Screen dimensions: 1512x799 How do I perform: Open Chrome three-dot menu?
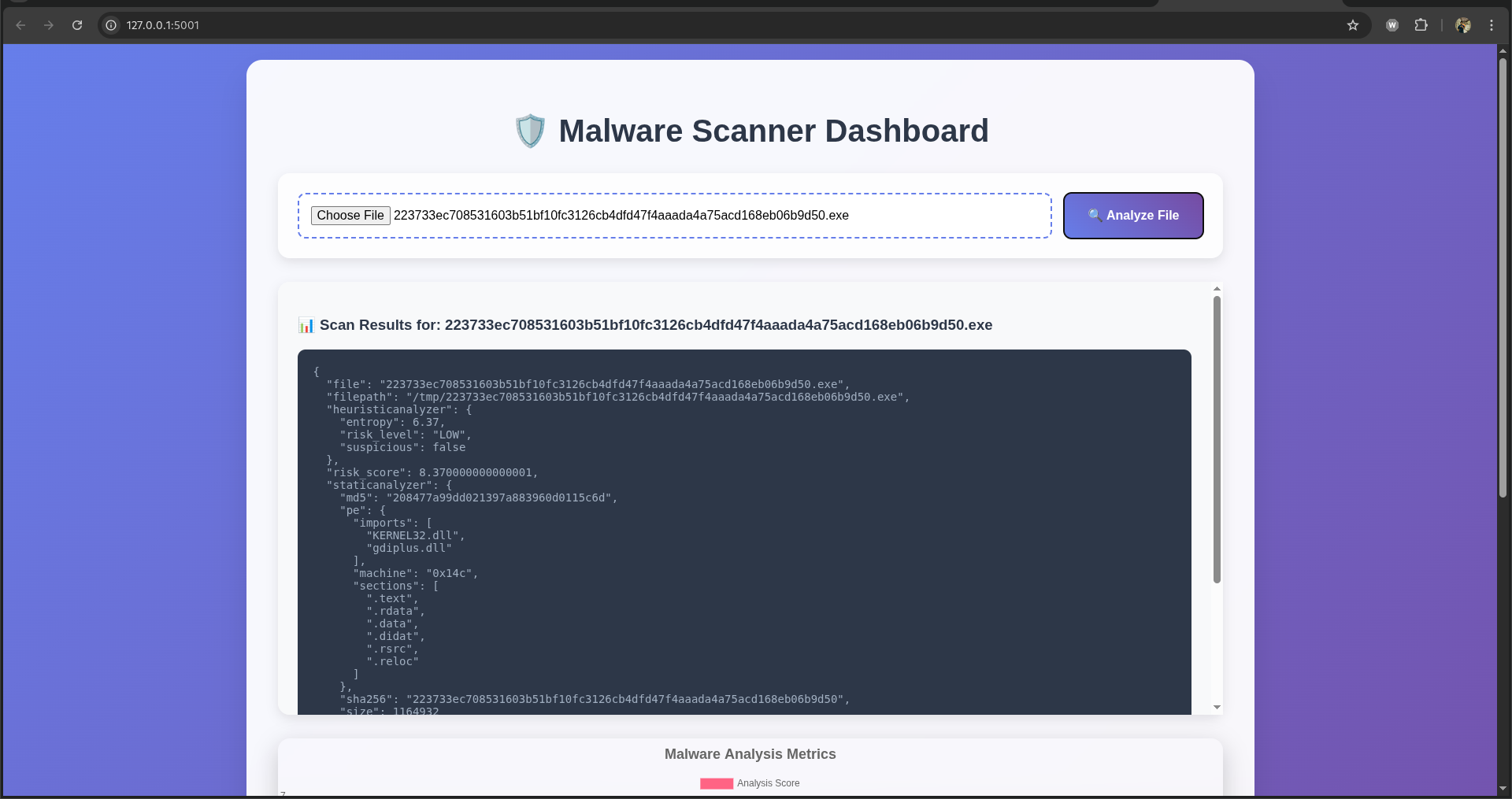(1492, 25)
